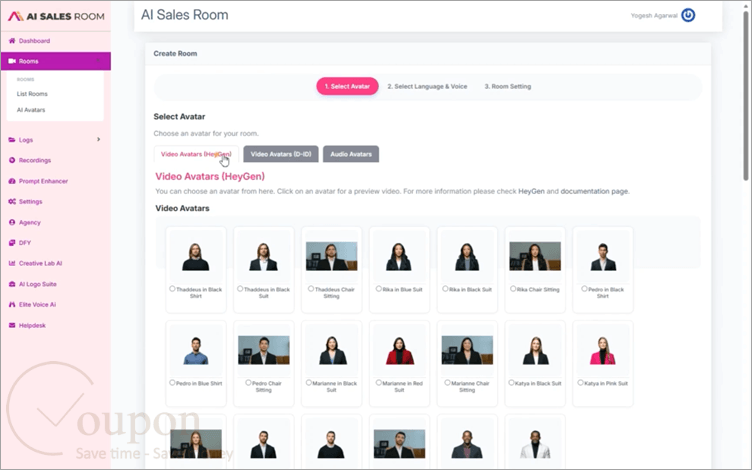Preview the Rika in Blue Suit avatar image

[x=399, y=257]
